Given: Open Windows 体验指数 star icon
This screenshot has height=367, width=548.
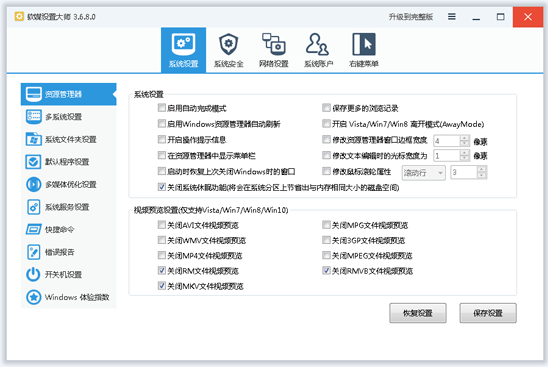Looking at the screenshot, I should (34, 297).
